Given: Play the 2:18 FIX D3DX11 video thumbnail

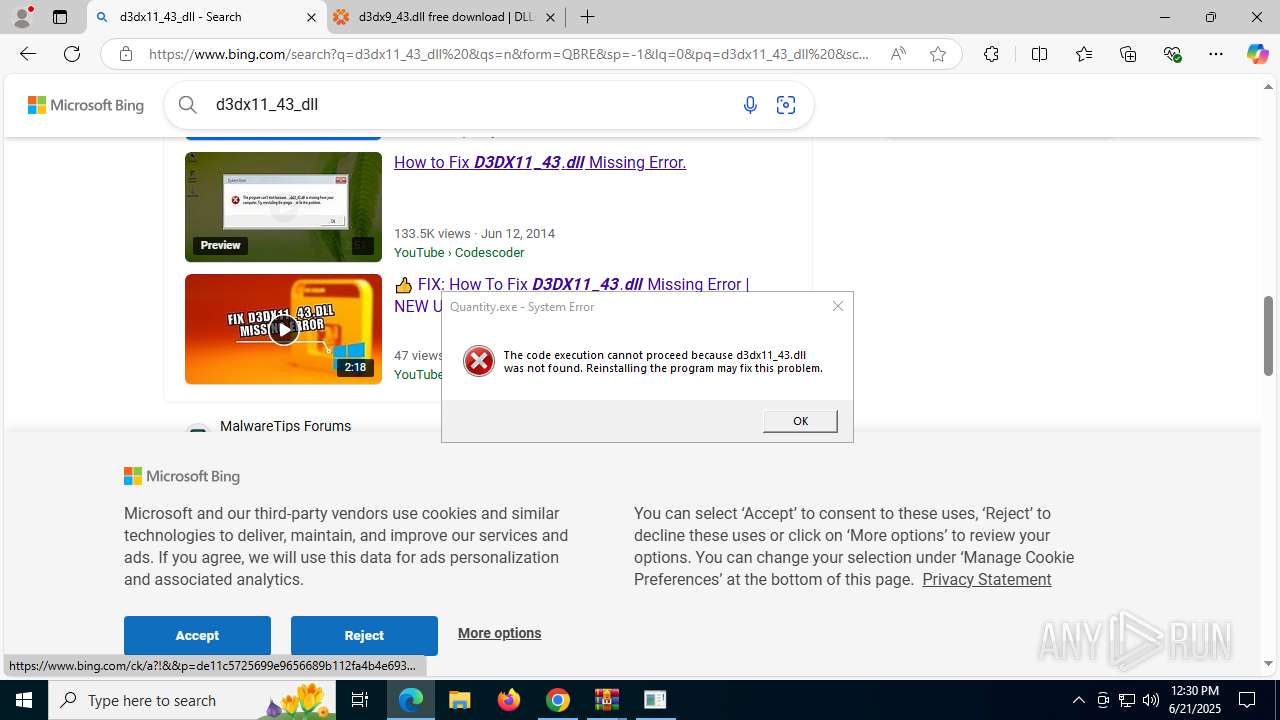Looking at the screenshot, I should (283, 329).
